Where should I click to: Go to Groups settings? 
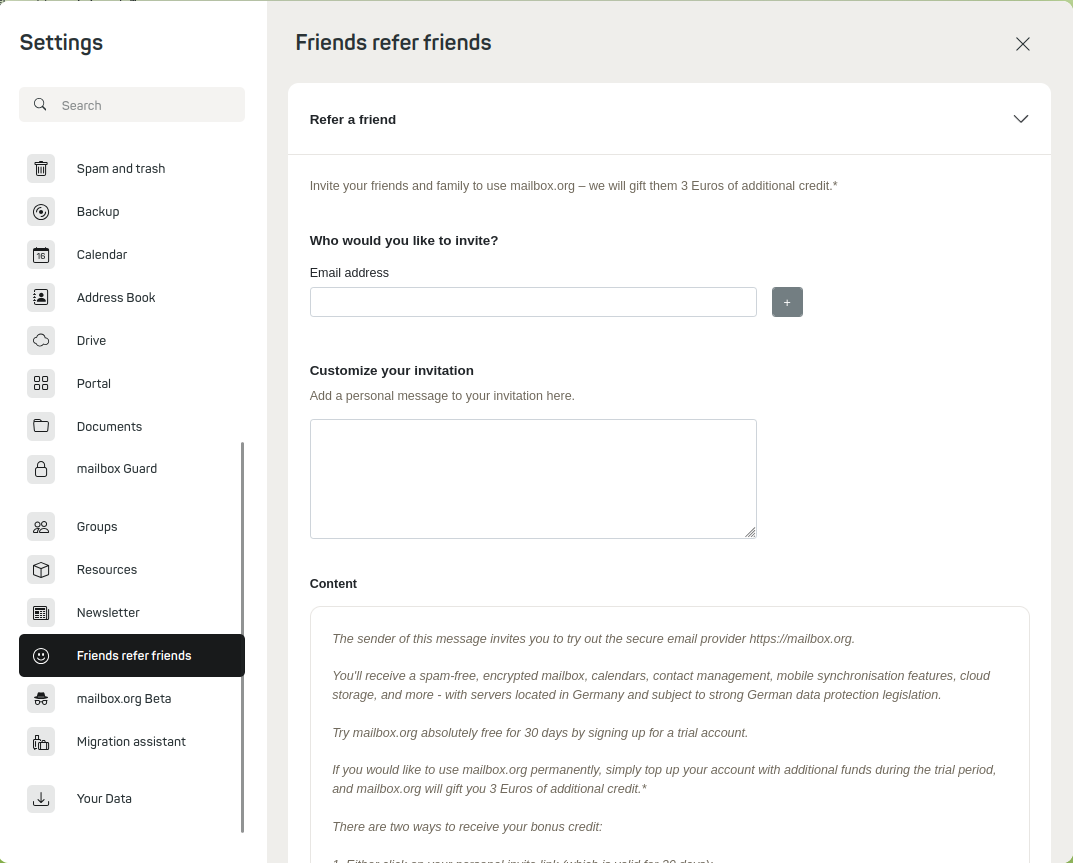point(97,527)
